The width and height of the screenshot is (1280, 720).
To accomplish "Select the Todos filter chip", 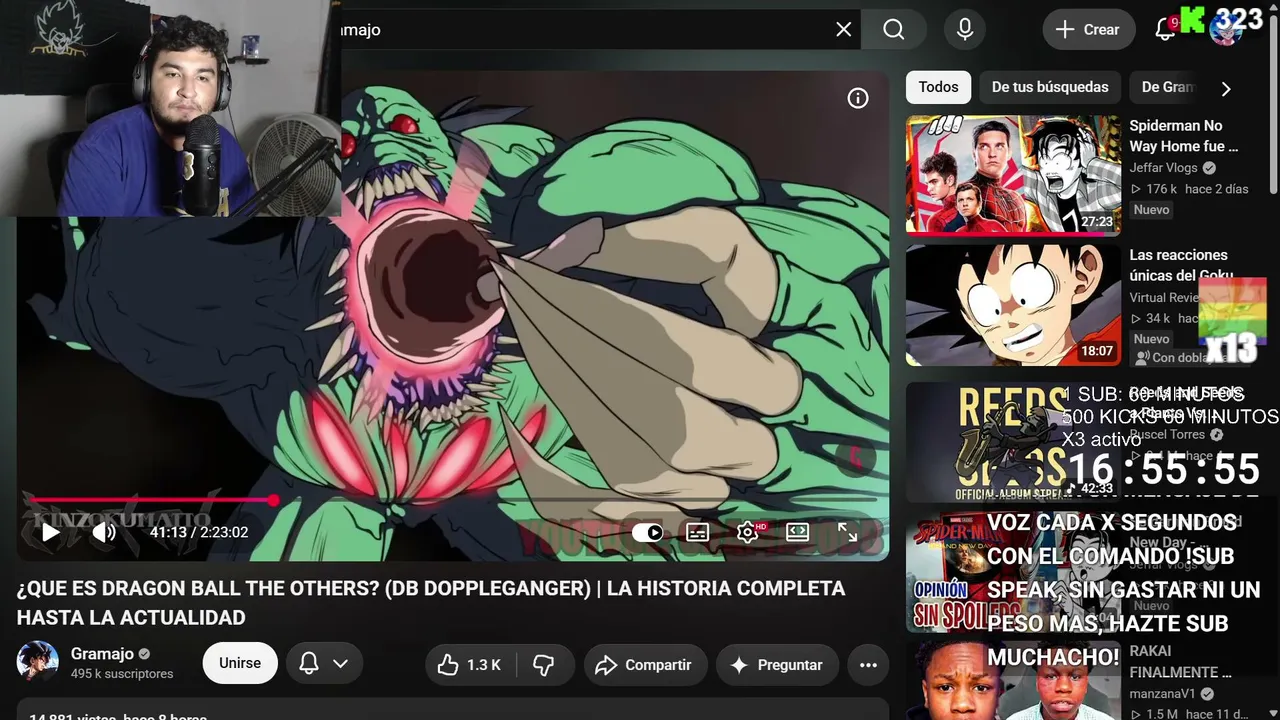I will click(938, 87).
